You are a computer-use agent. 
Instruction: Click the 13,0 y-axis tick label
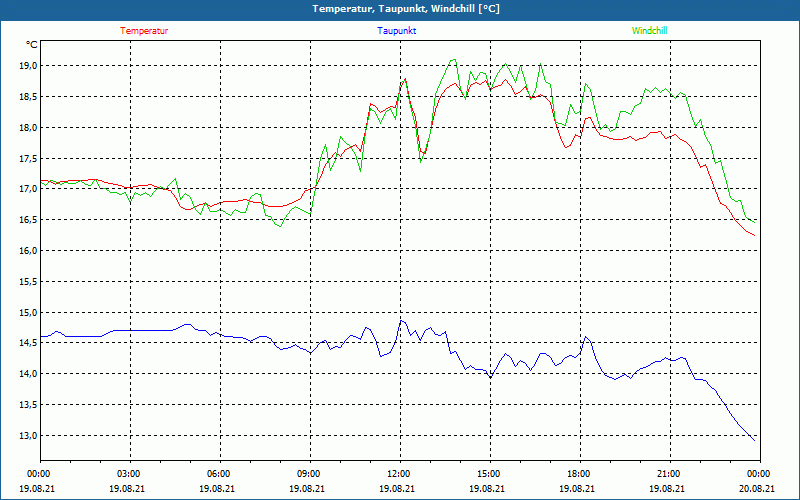[x=27, y=436]
